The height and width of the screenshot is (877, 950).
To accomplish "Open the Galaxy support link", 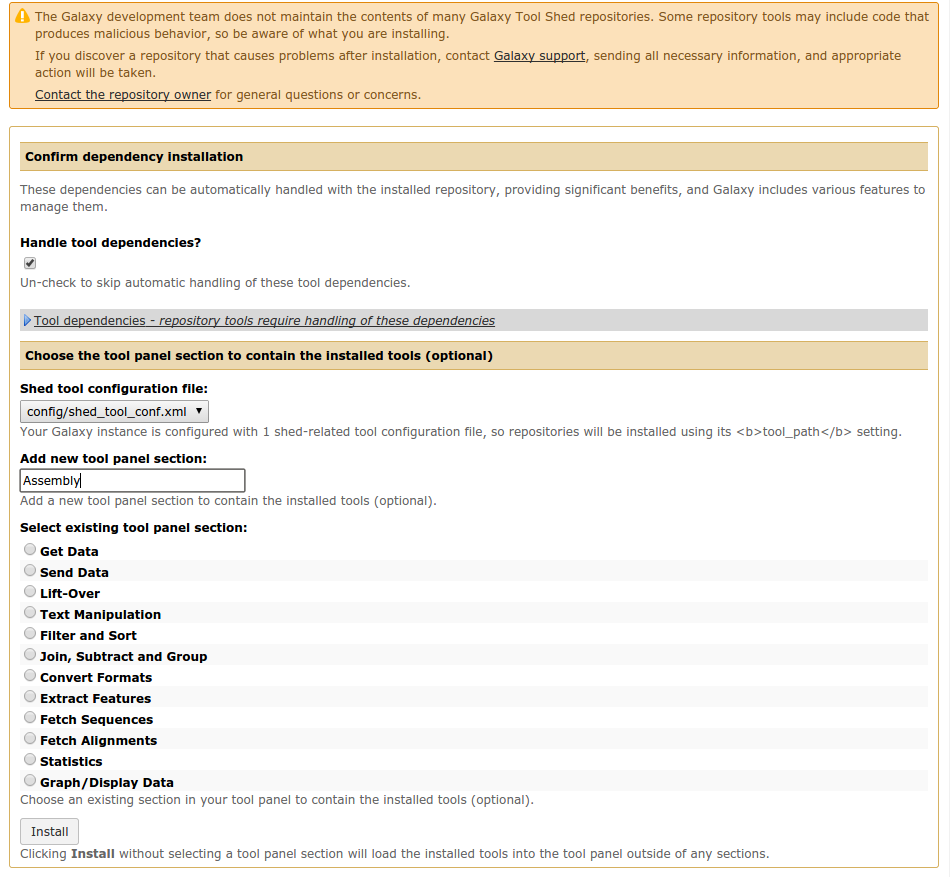I will 539,56.
